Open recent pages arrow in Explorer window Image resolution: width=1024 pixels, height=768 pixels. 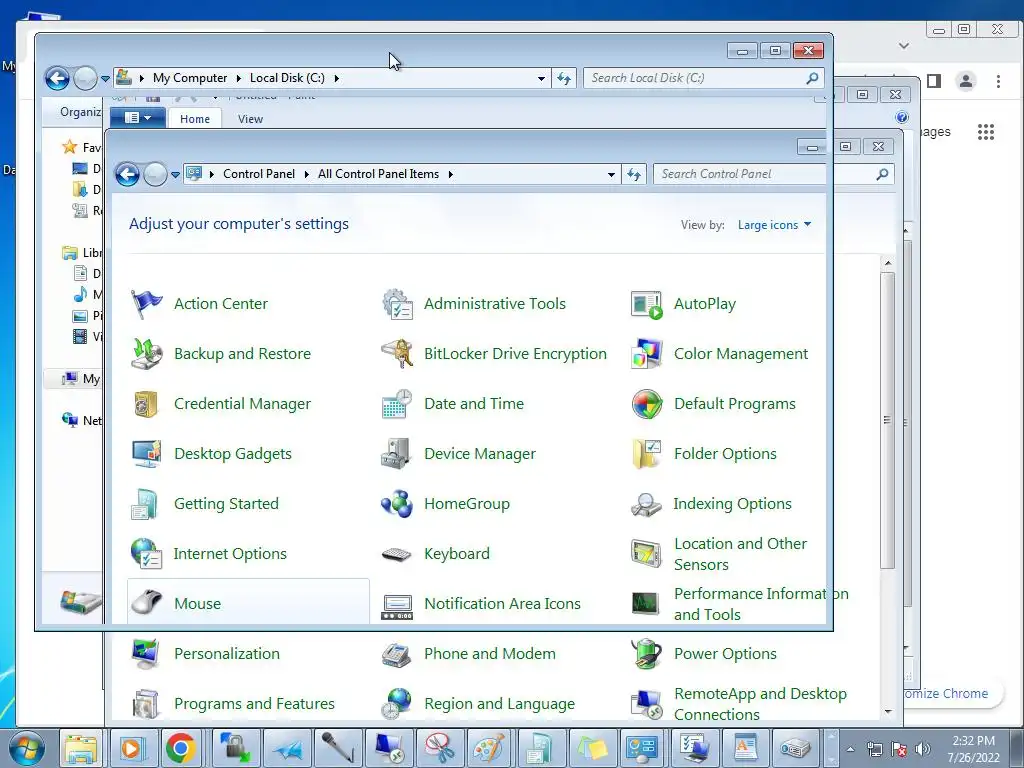pyautogui.click(x=105, y=78)
